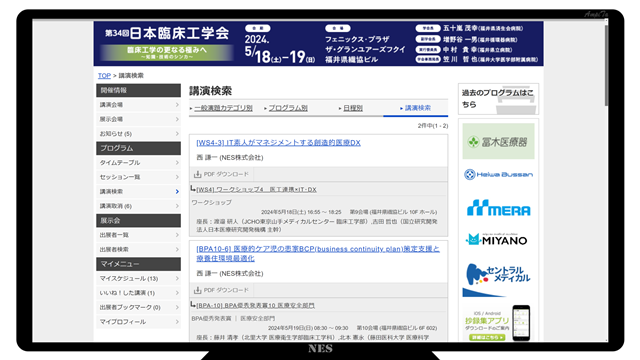Open 講演会場 in the sidebar
Image resolution: width=640 pixels, height=360 pixels.
pos(138,105)
